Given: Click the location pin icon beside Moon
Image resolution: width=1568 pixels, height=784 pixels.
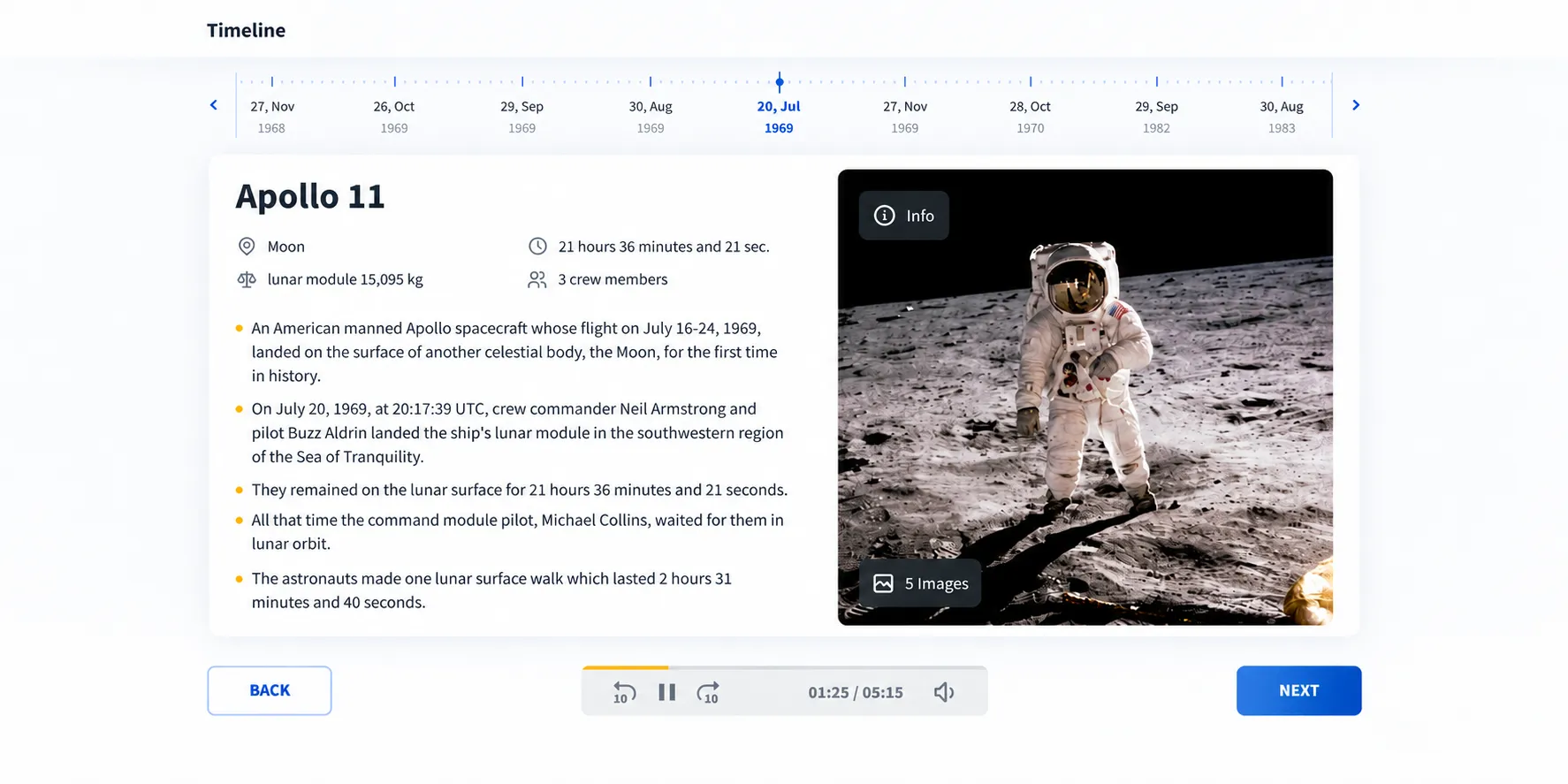Looking at the screenshot, I should point(247,247).
